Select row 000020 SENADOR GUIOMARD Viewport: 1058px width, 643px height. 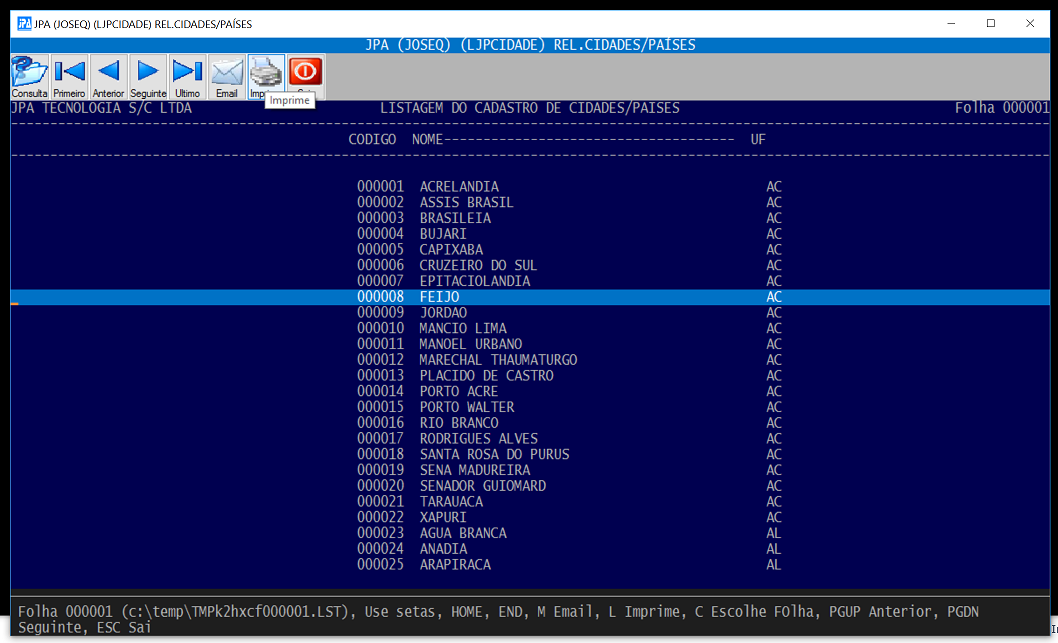click(x=530, y=486)
